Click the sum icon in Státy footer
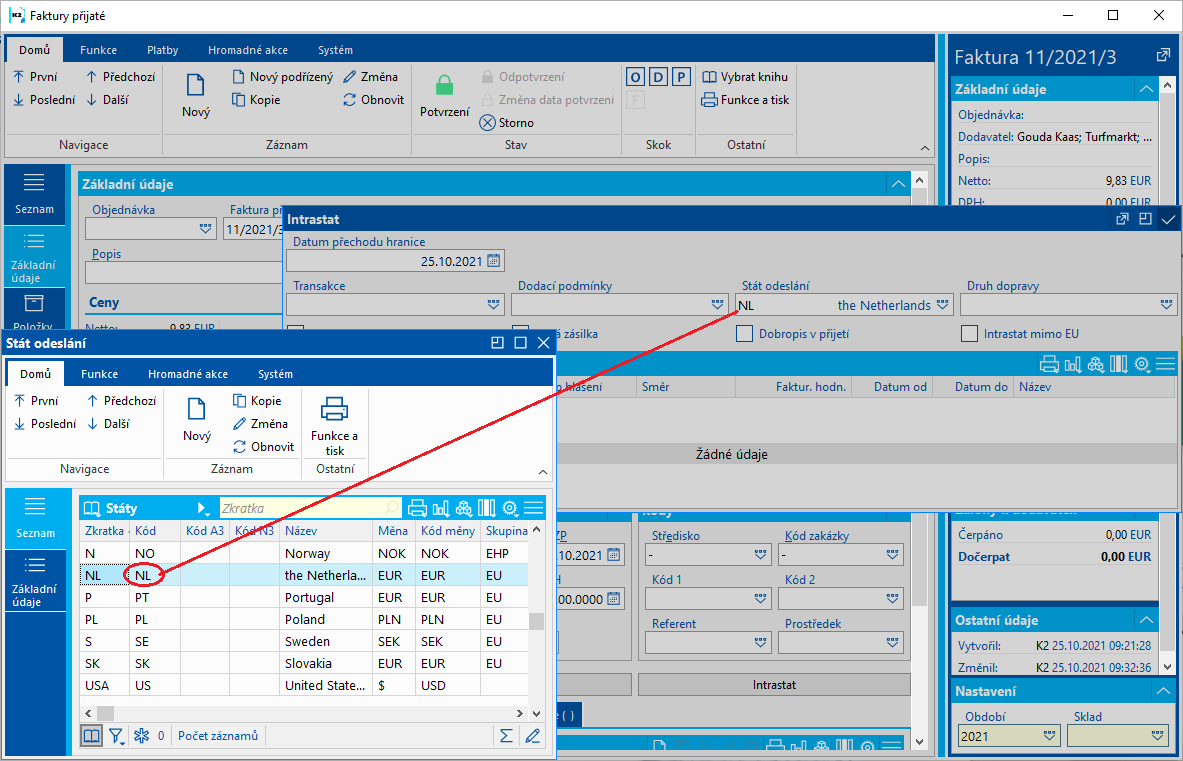 506,736
